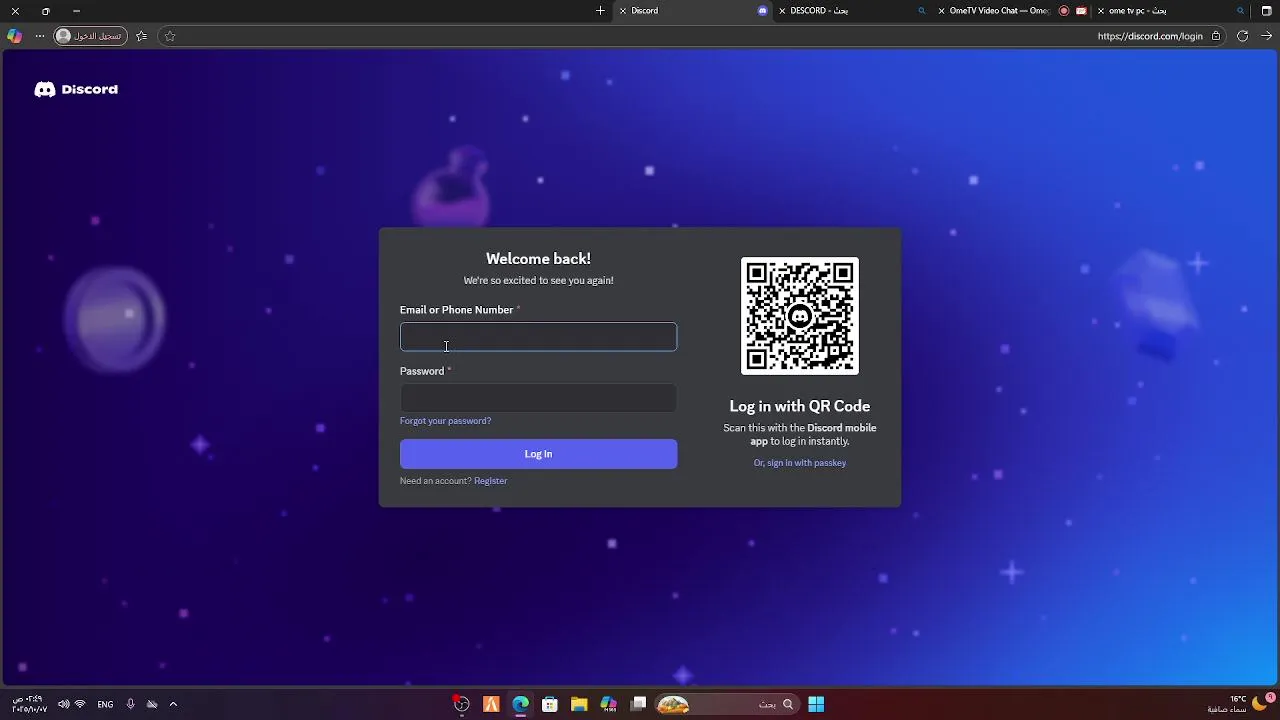
Task: Close the DESCORD search tab
Action: pyautogui.click(x=782, y=11)
